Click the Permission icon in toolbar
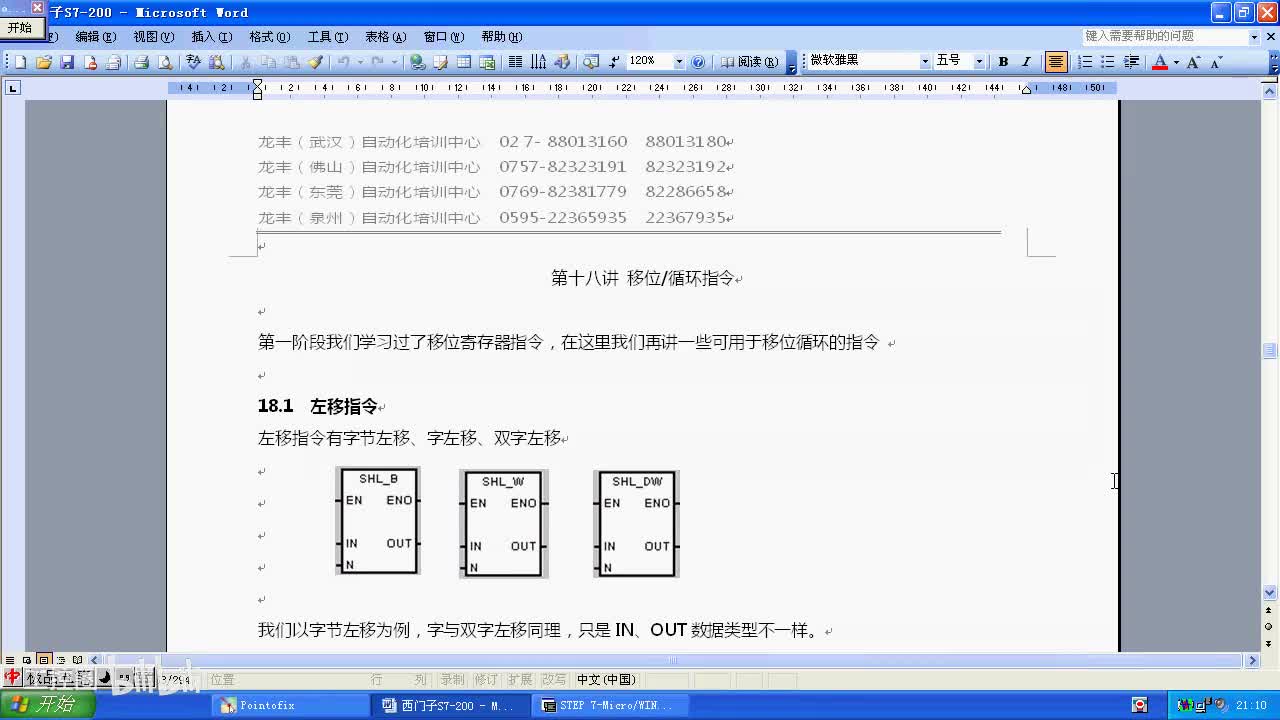The image size is (1280, 720). 90,62
